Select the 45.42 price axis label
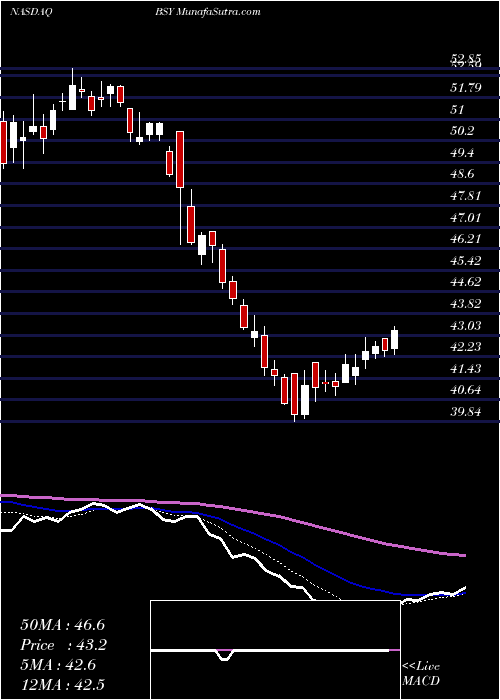The image size is (500, 700). pos(466,260)
